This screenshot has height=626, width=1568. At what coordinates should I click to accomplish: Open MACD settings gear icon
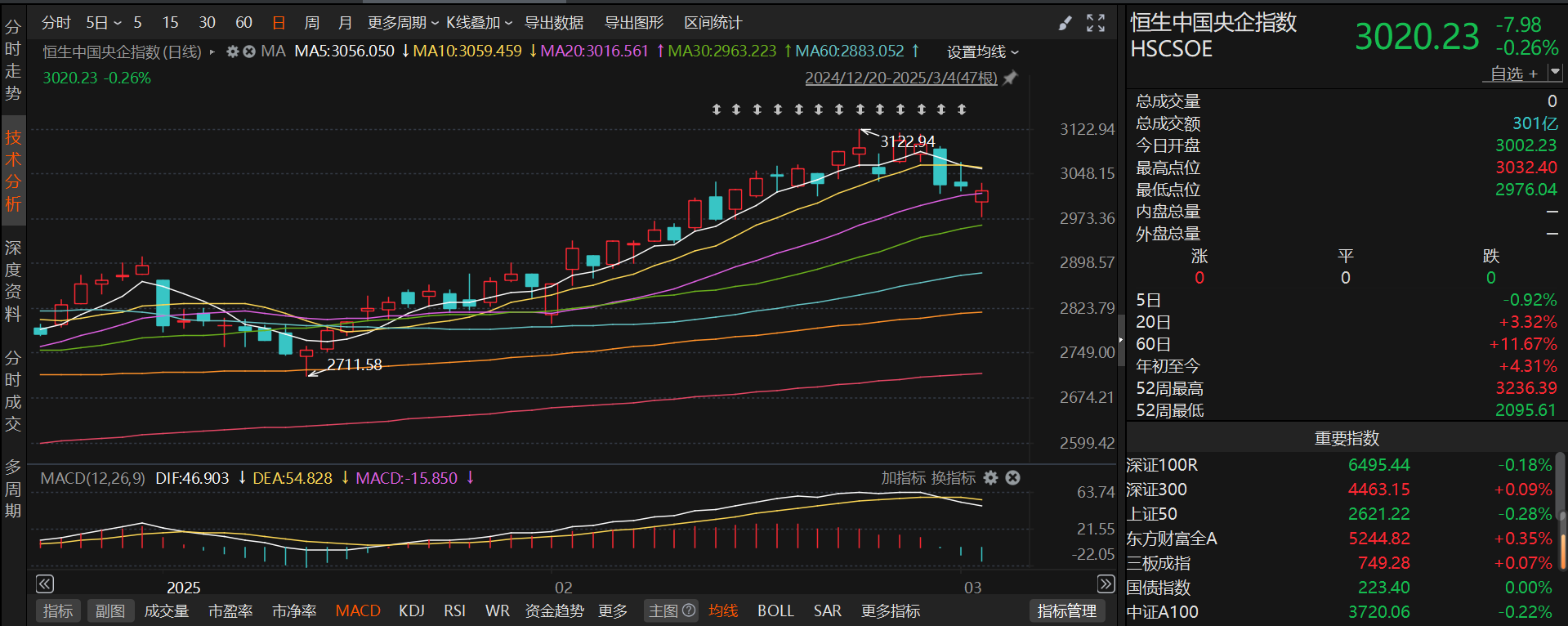[991, 478]
